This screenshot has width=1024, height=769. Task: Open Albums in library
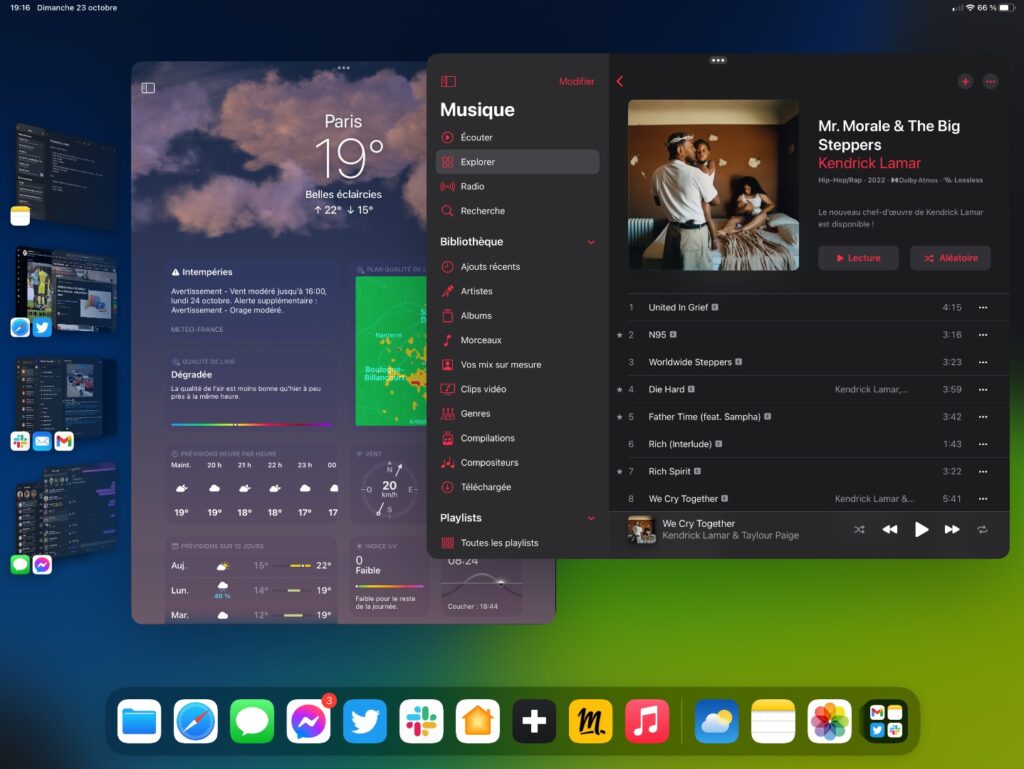coord(517,315)
